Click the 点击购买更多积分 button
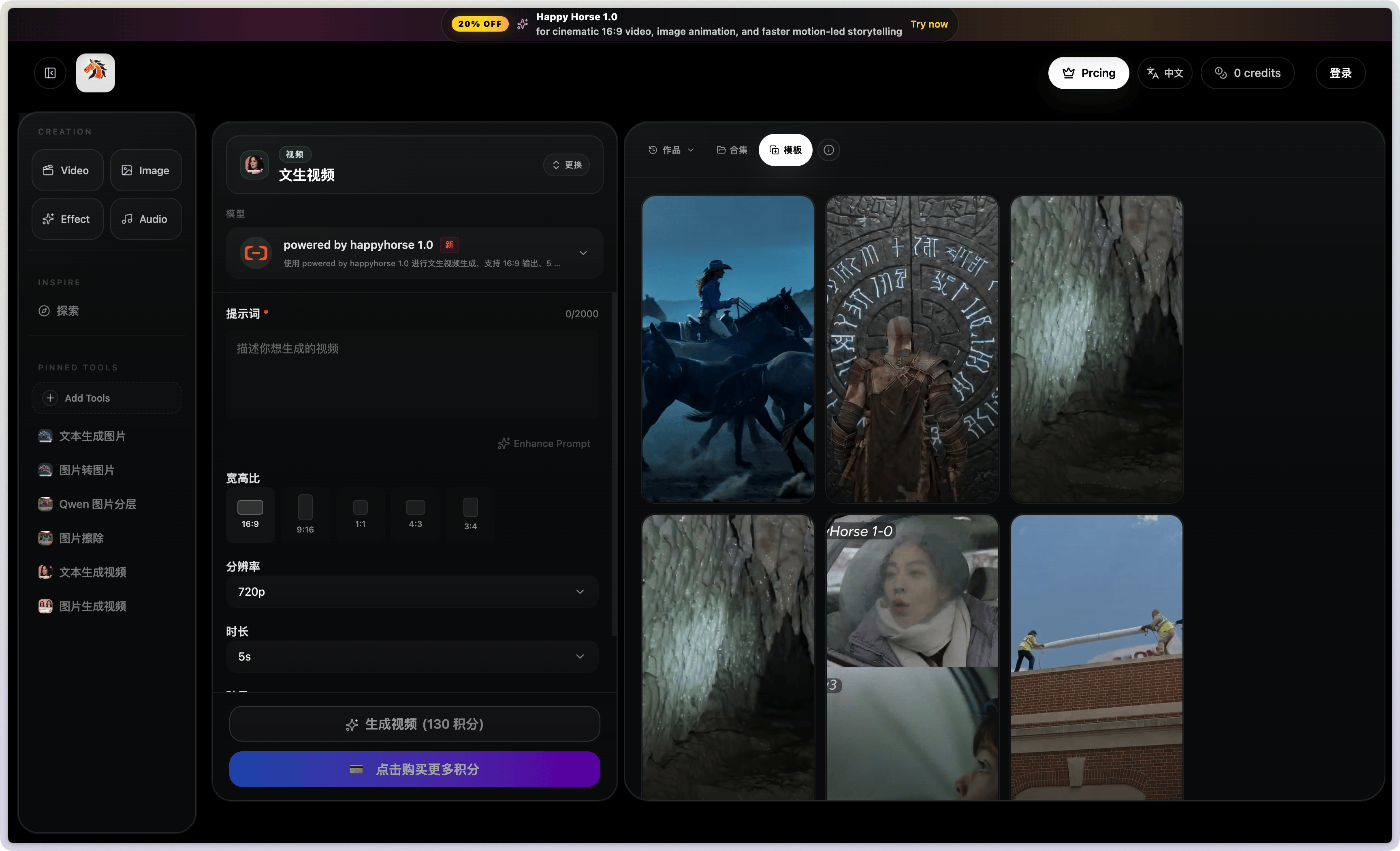This screenshot has height=851, width=1400. pyautogui.click(x=414, y=769)
